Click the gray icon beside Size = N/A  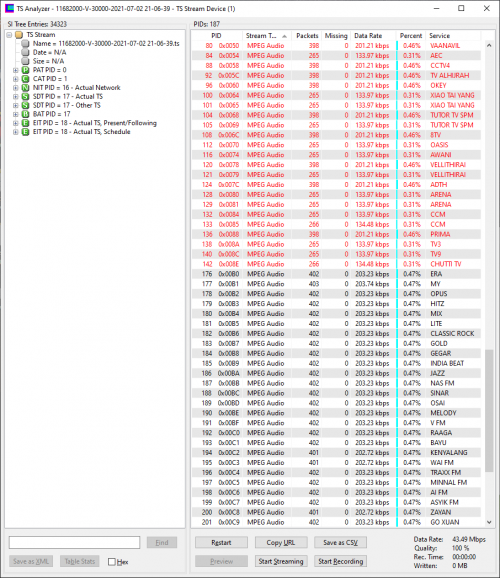coord(25,61)
